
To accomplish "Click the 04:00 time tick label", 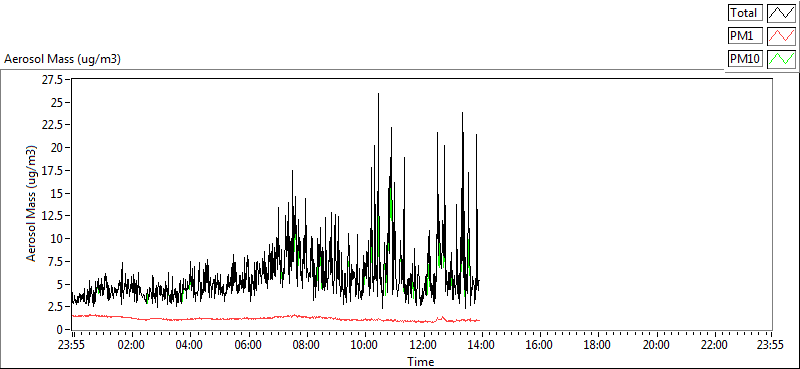I will 190,345.
